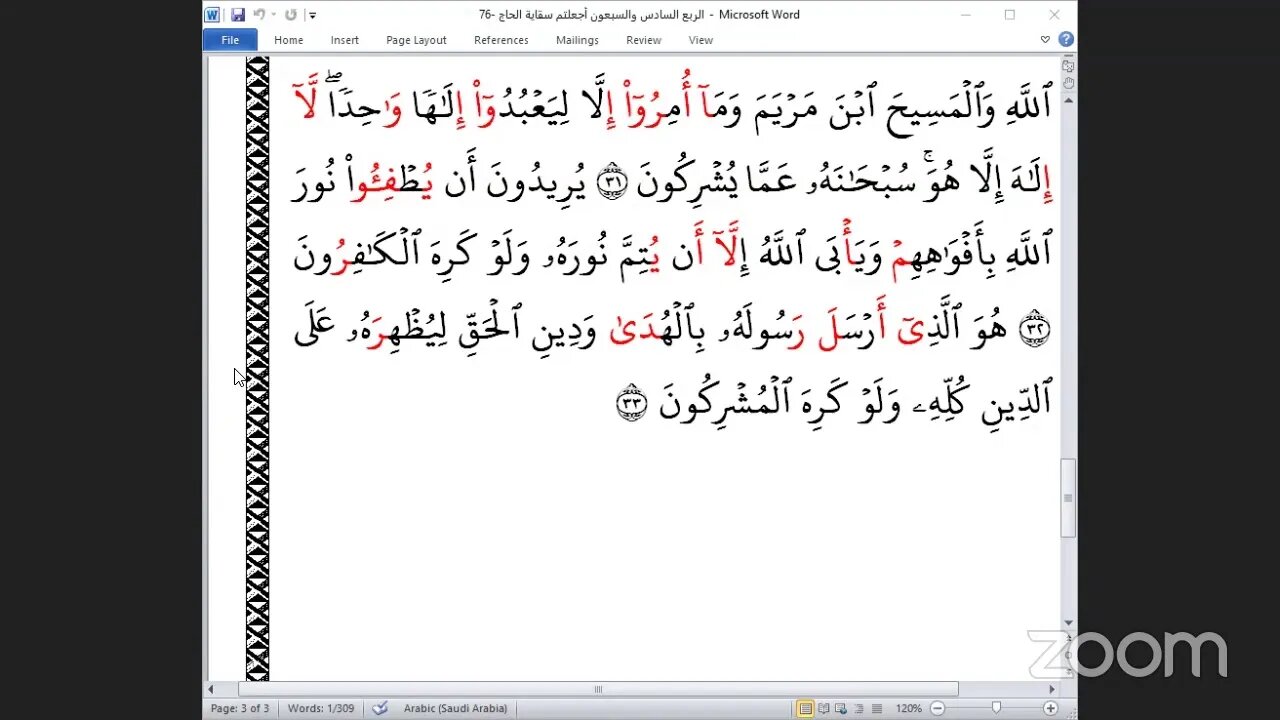Minimize the Word window
1280x720 pixels.
click(x=966, y=15)
